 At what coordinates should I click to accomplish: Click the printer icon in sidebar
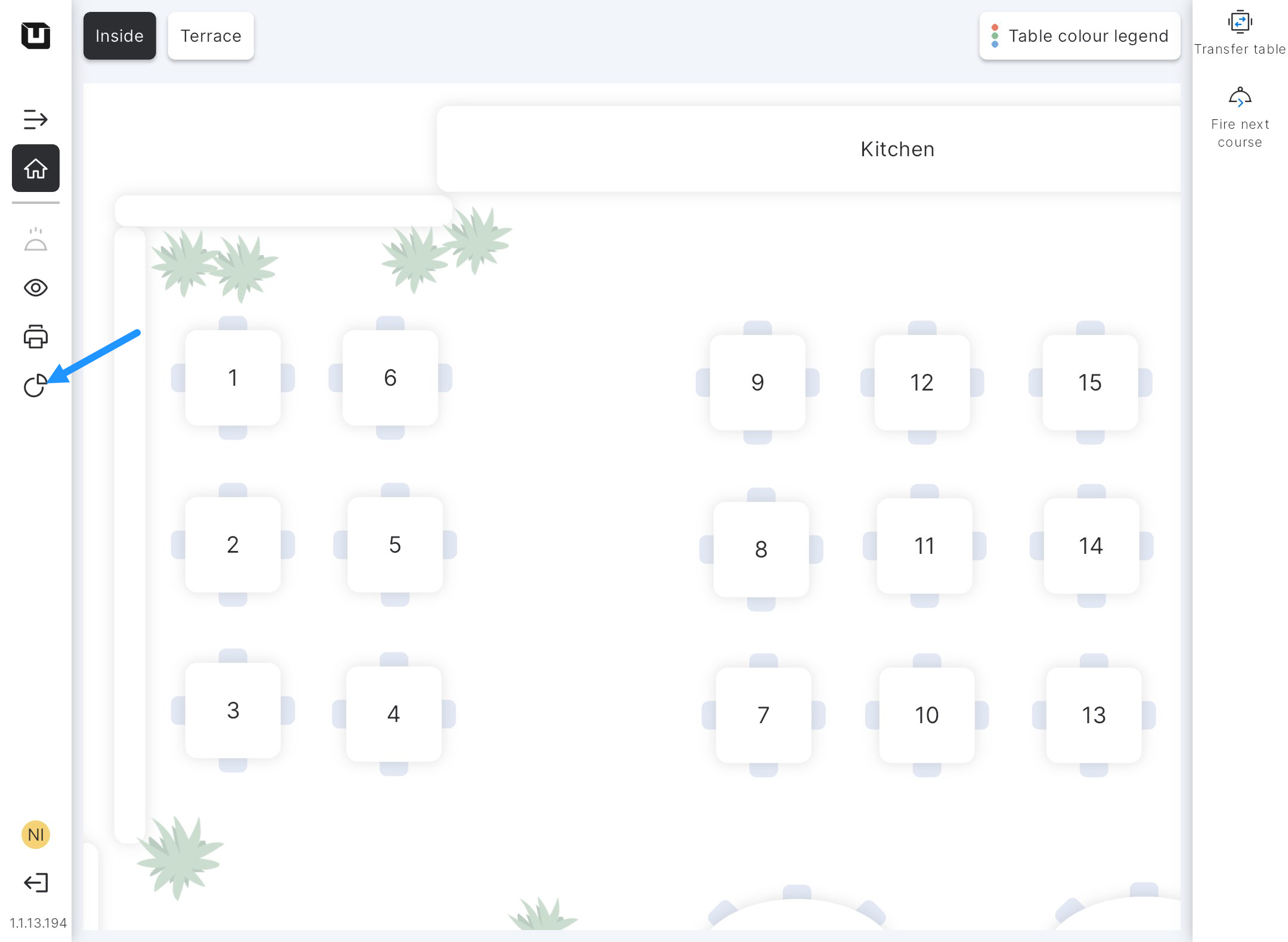pyautogui.click(x=36, y=337)
